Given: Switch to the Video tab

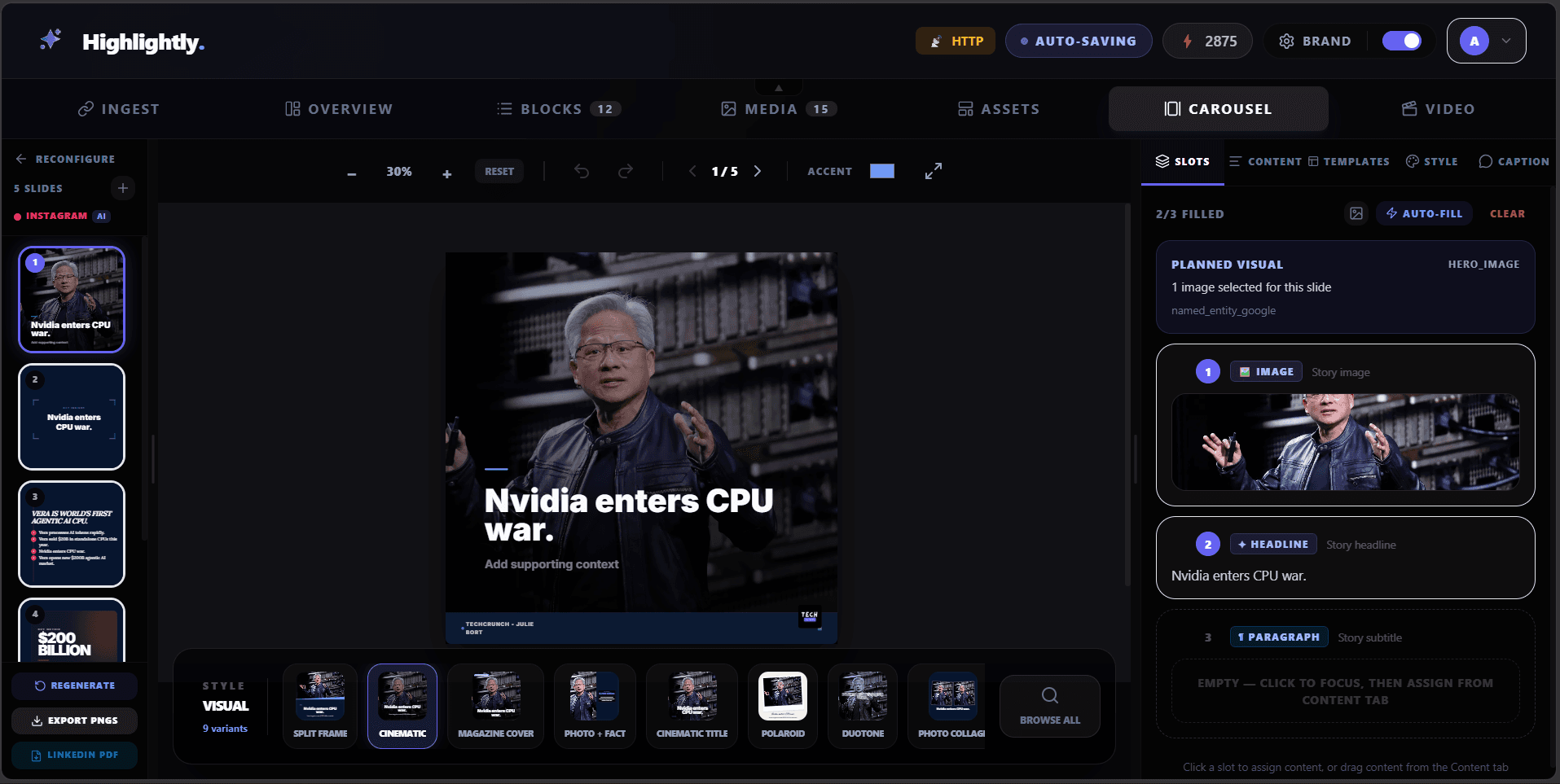Looking at the screenshot, I should tap(1439, 109).
